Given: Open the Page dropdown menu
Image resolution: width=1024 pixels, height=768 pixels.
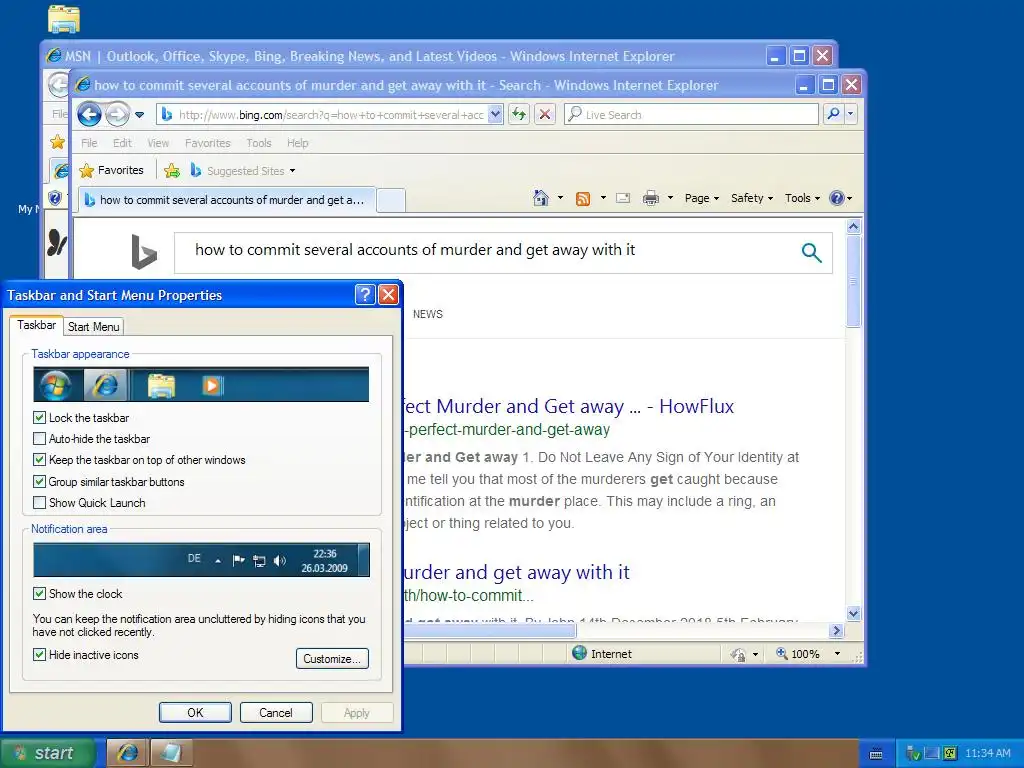Looking at the screenshot, I should [701, 198].
